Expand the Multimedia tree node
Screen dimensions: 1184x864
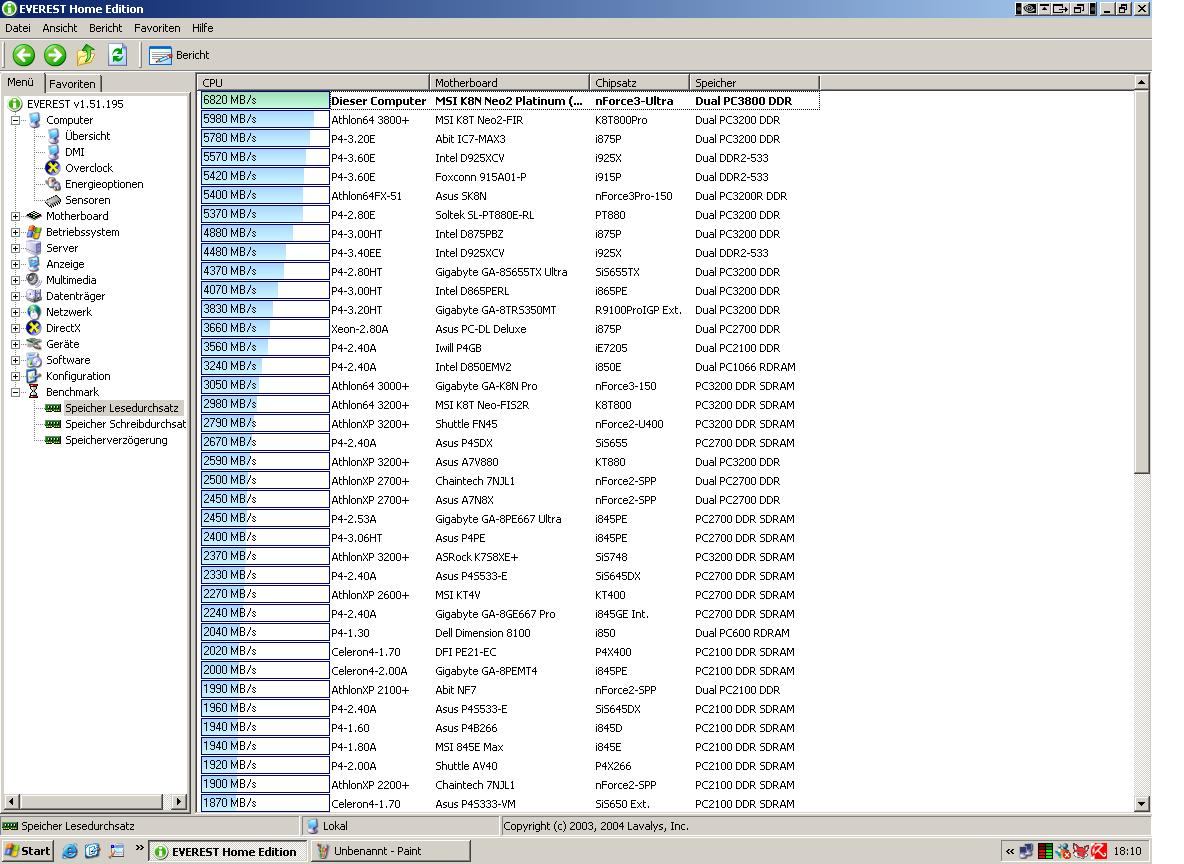tap(15, 280)
